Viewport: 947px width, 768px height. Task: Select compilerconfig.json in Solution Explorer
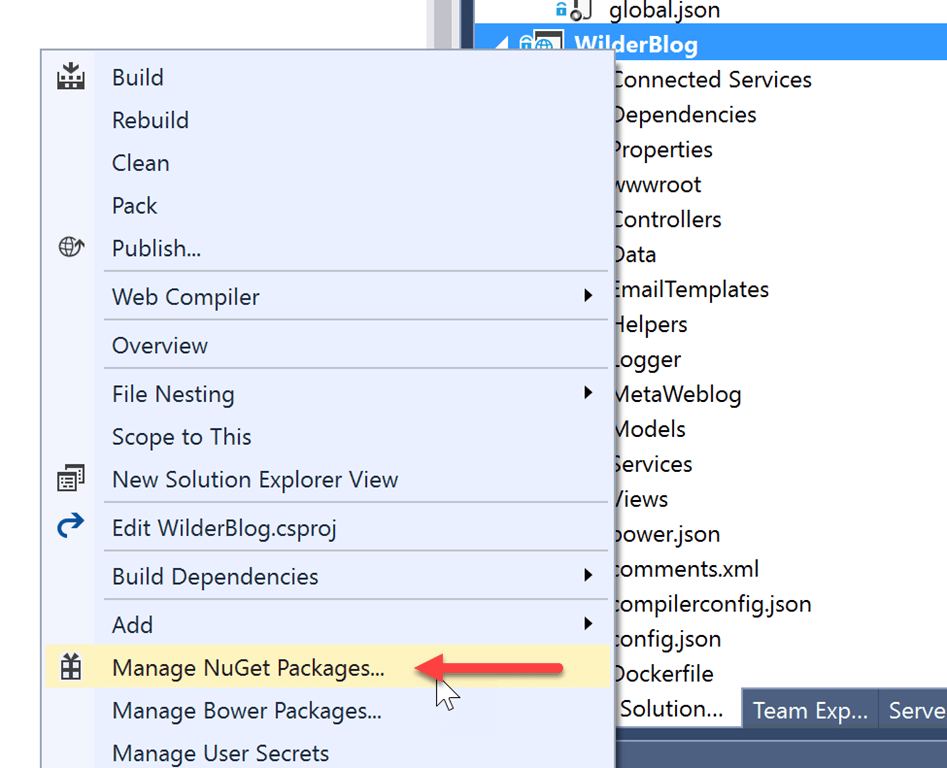click(x=712, y=604)
